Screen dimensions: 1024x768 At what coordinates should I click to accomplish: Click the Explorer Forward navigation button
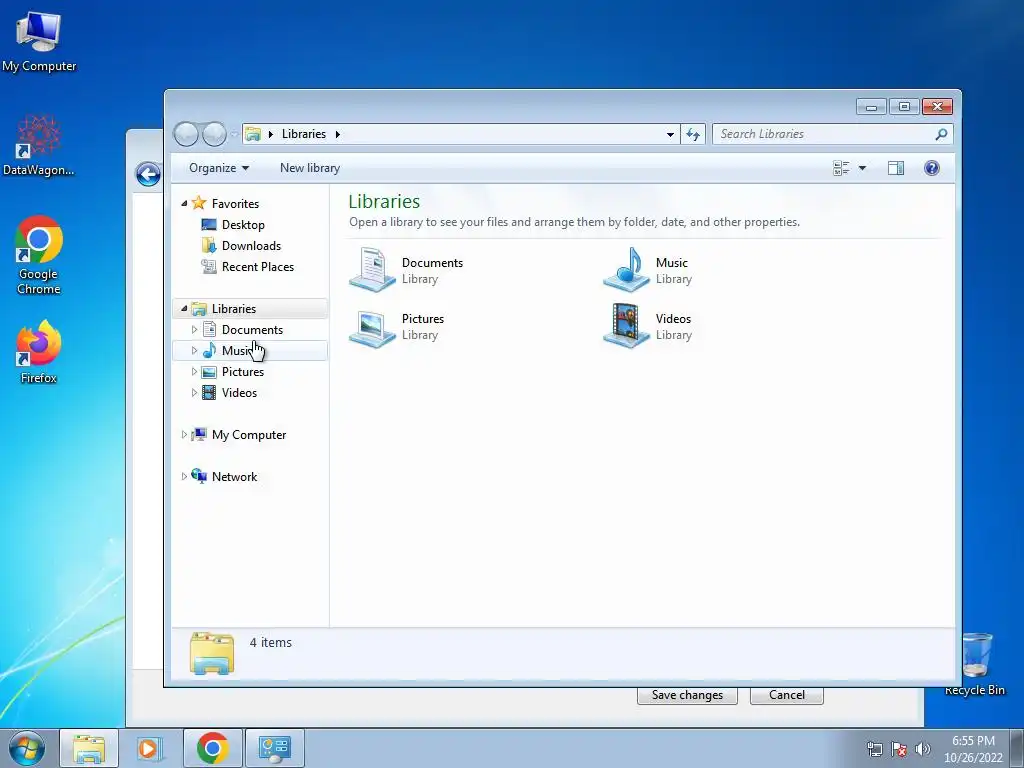[214, 134]
